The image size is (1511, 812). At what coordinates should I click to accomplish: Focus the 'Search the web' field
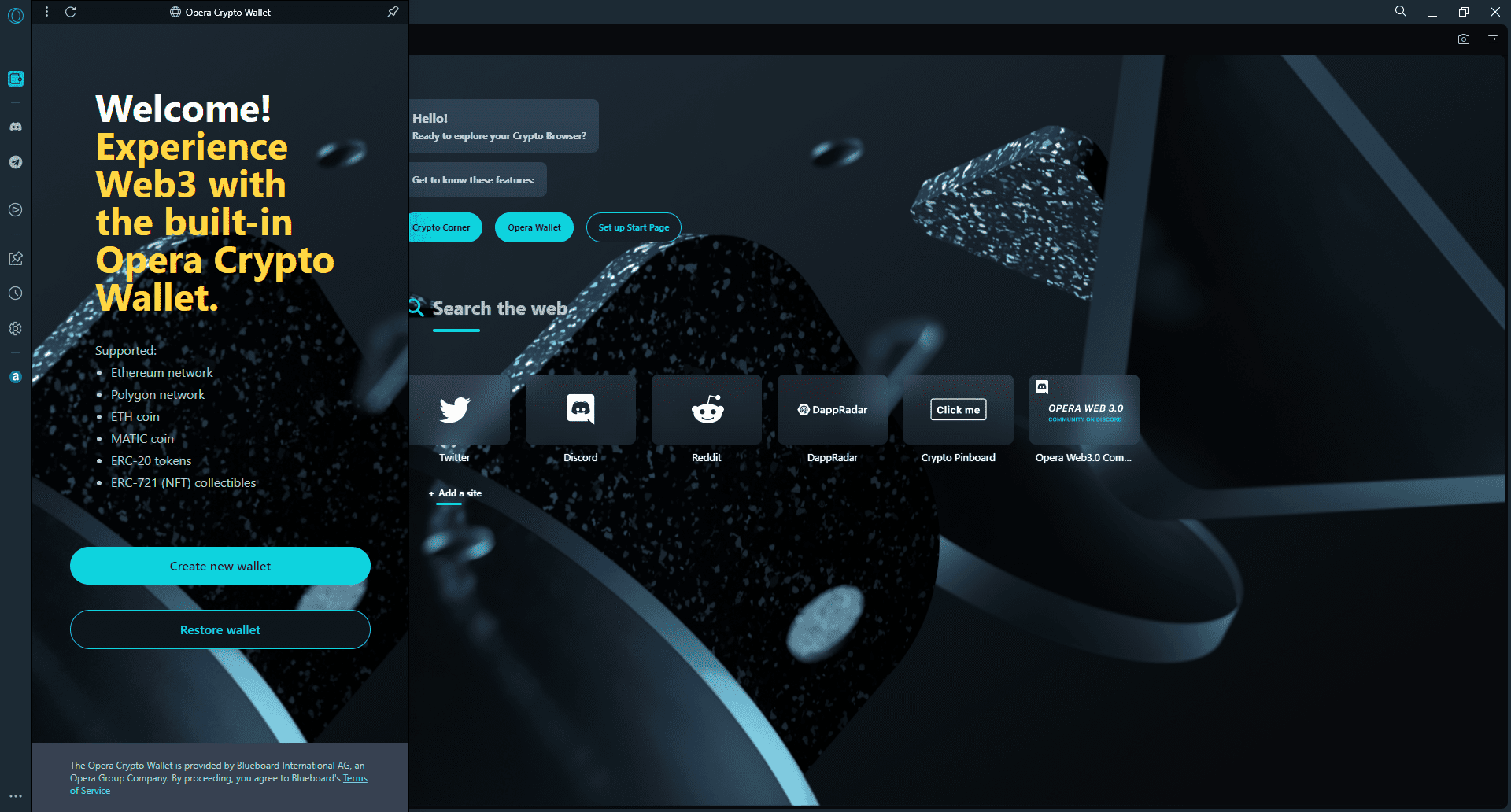pos(500,308)
